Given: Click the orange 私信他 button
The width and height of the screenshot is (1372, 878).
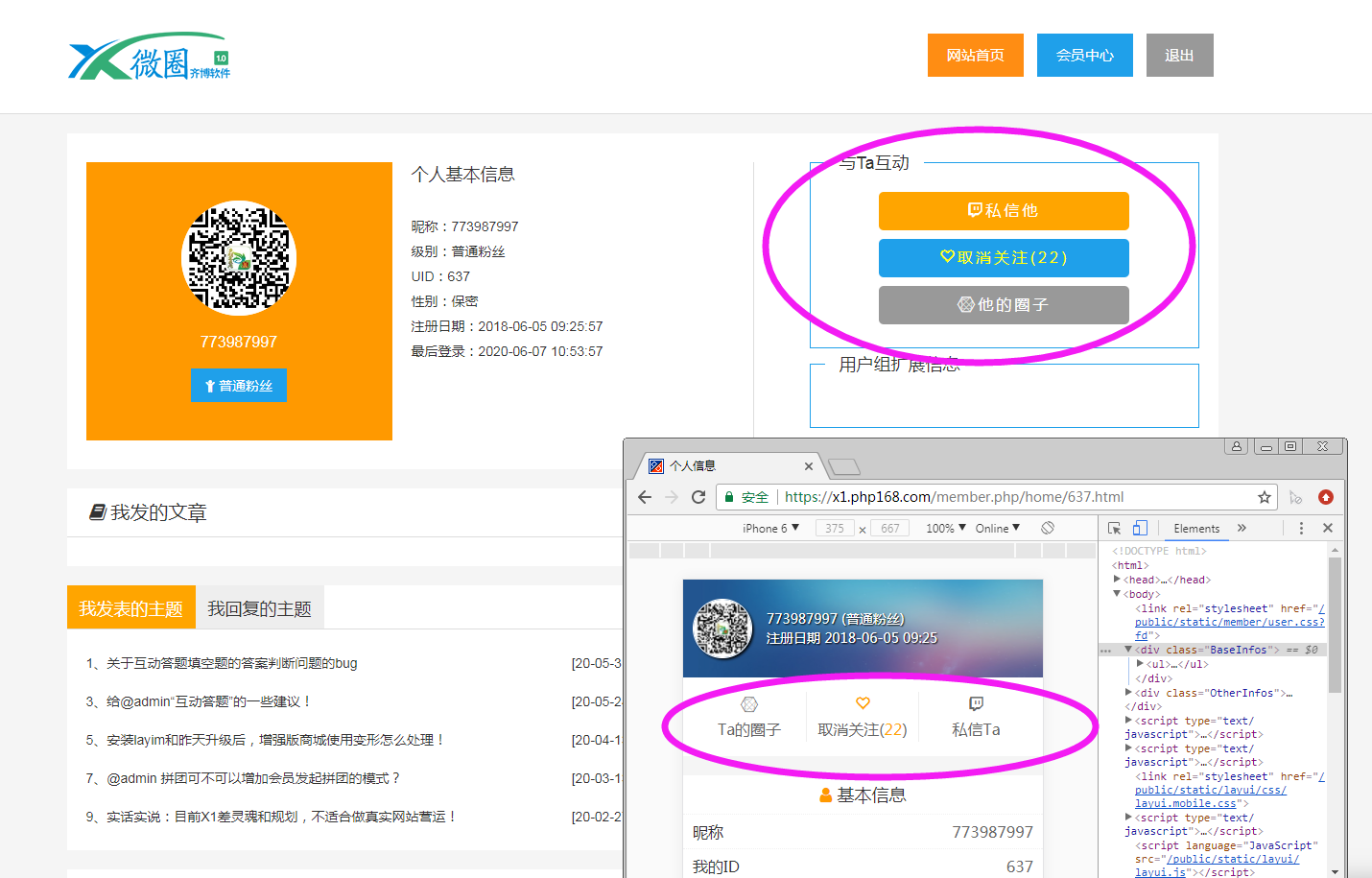Looking at the screenshot, I should [x=1004, y=210].
